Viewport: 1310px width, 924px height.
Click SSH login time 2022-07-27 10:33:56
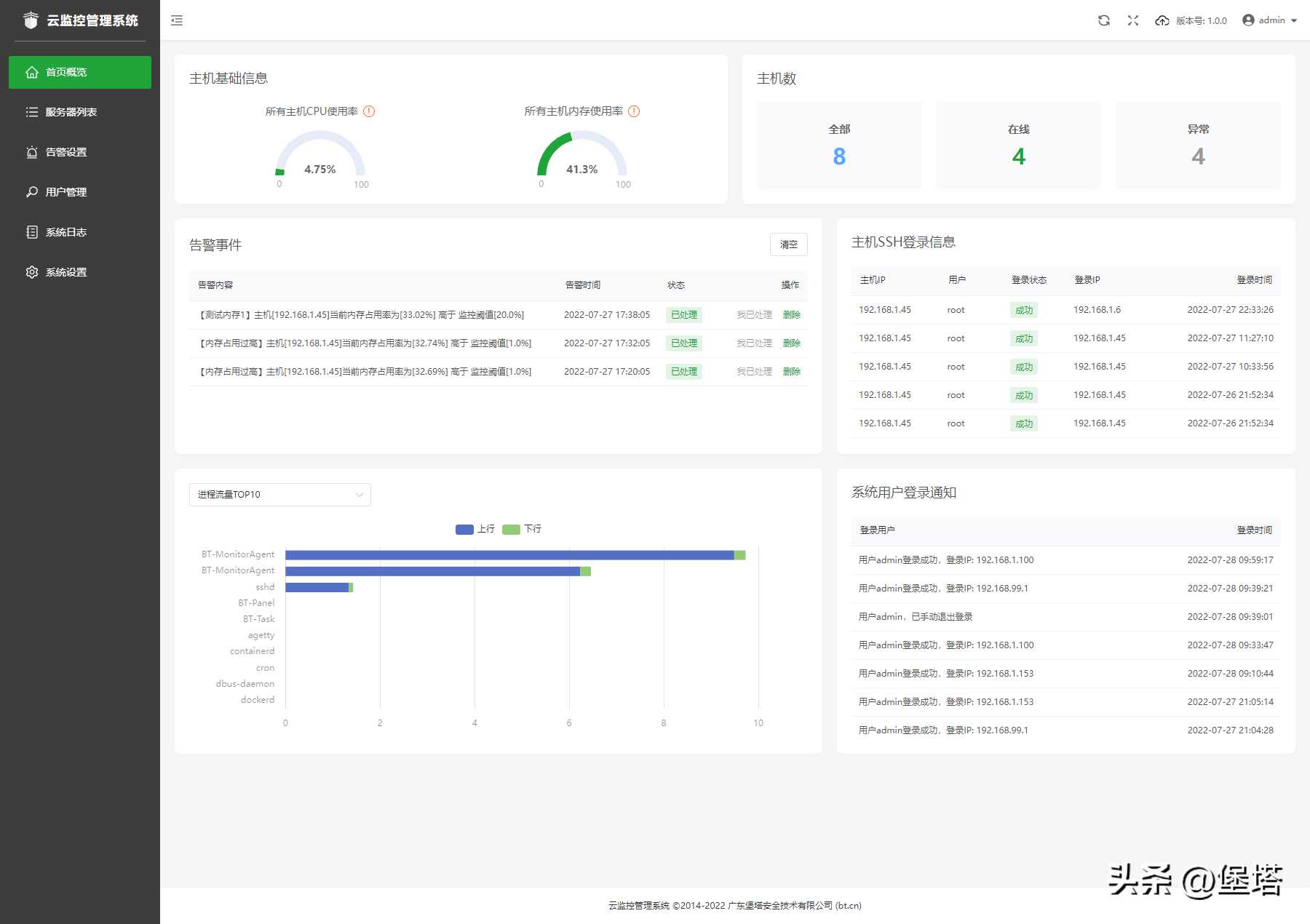click(1231, 367)
